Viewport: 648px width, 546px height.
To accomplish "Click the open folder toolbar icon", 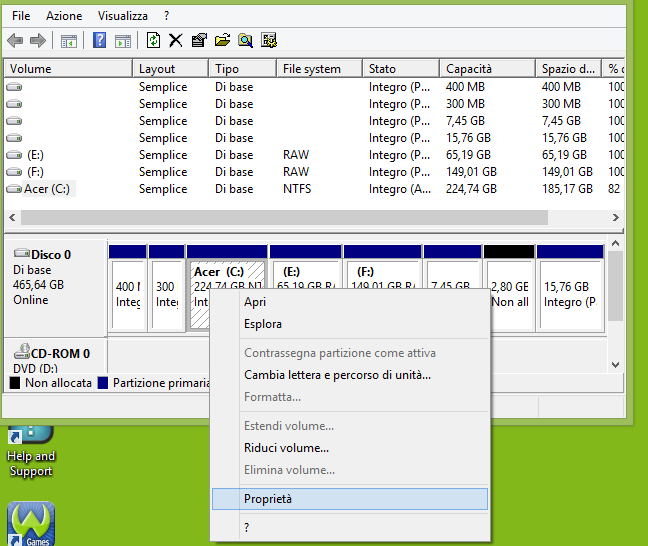I will click(x=222, y=40).
